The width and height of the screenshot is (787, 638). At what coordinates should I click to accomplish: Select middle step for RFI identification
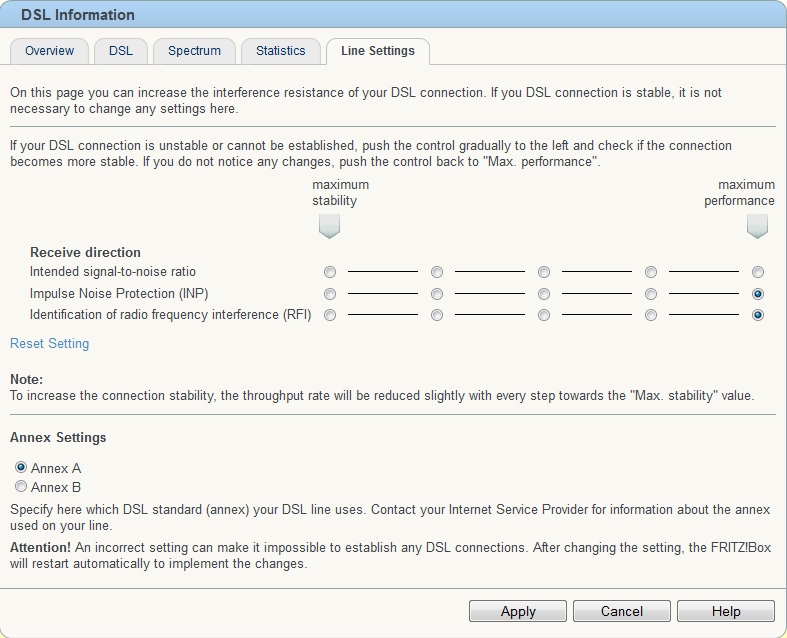coord(544,315)
